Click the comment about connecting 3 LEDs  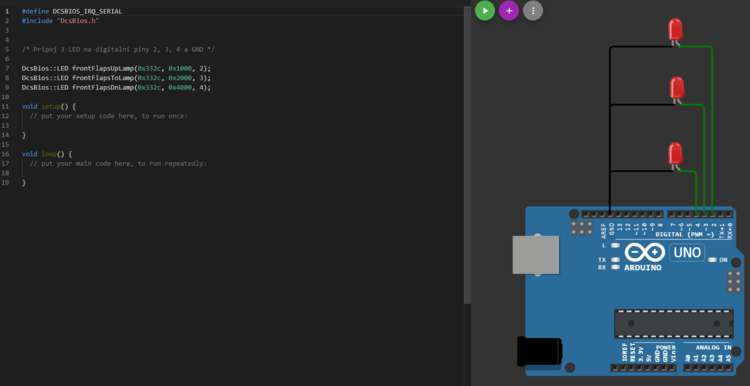[x=118, y=49]
